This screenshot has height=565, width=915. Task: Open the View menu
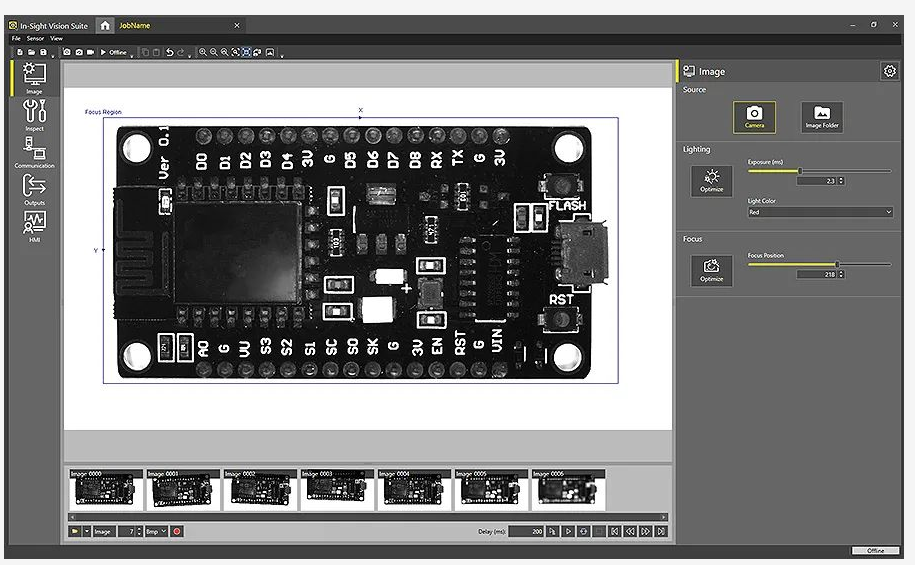click(x=56, y=38)
